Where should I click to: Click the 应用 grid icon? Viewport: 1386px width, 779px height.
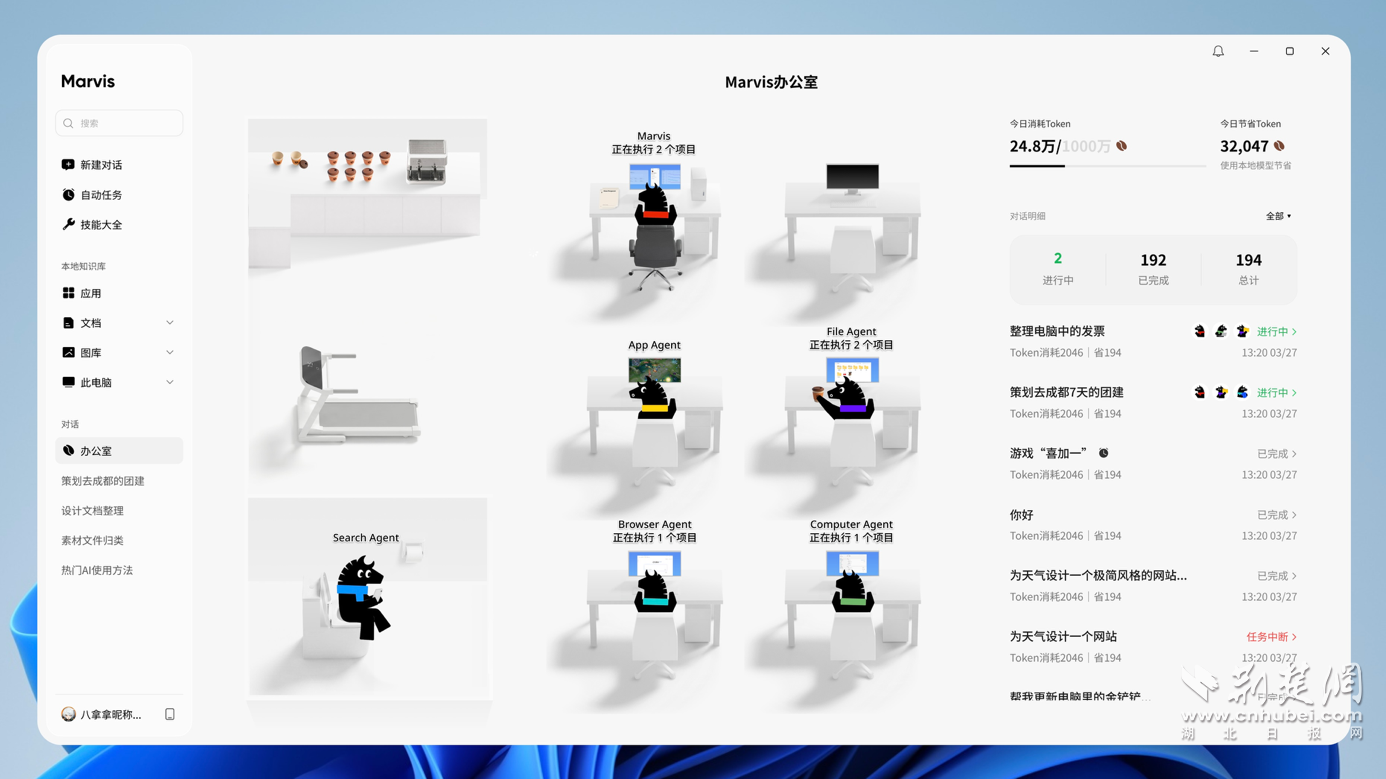tap(68, 293)
